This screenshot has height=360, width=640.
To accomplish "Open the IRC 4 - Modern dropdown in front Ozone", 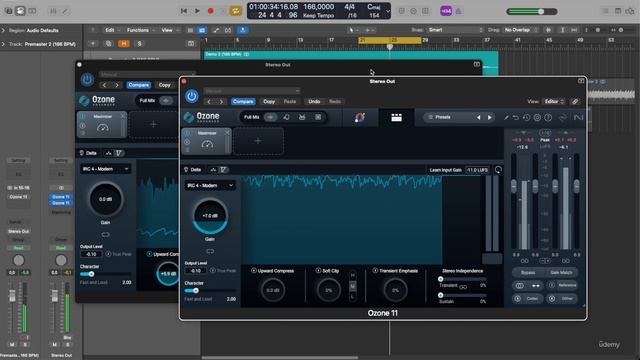I will pyautogui.click(x=210, y=185).
